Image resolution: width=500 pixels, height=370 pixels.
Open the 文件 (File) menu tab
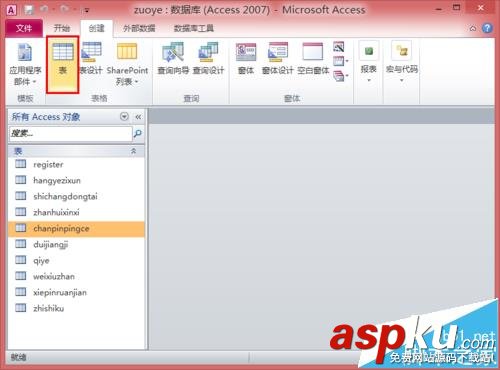(24, 28)
